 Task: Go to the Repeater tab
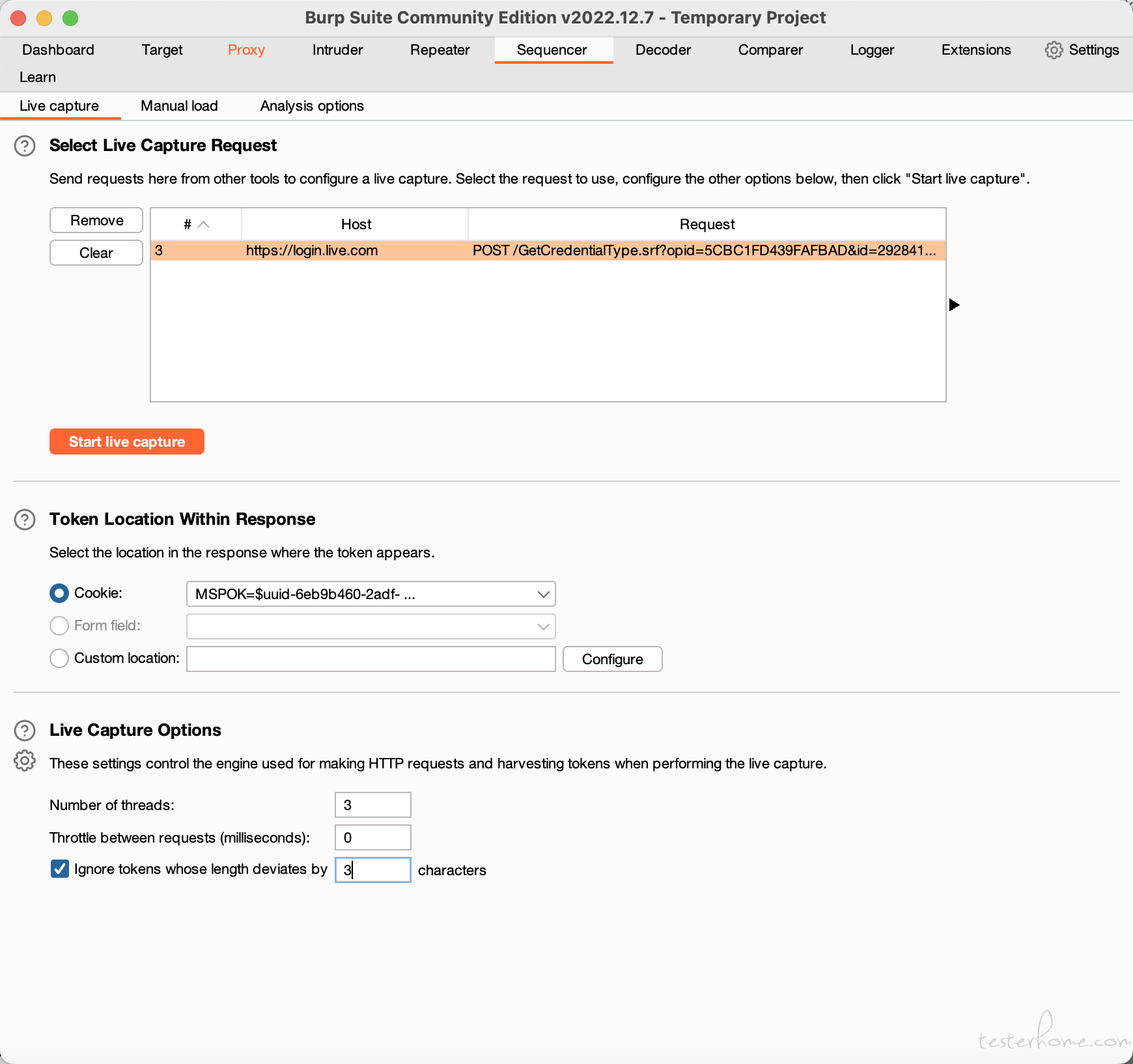[440, 50]
